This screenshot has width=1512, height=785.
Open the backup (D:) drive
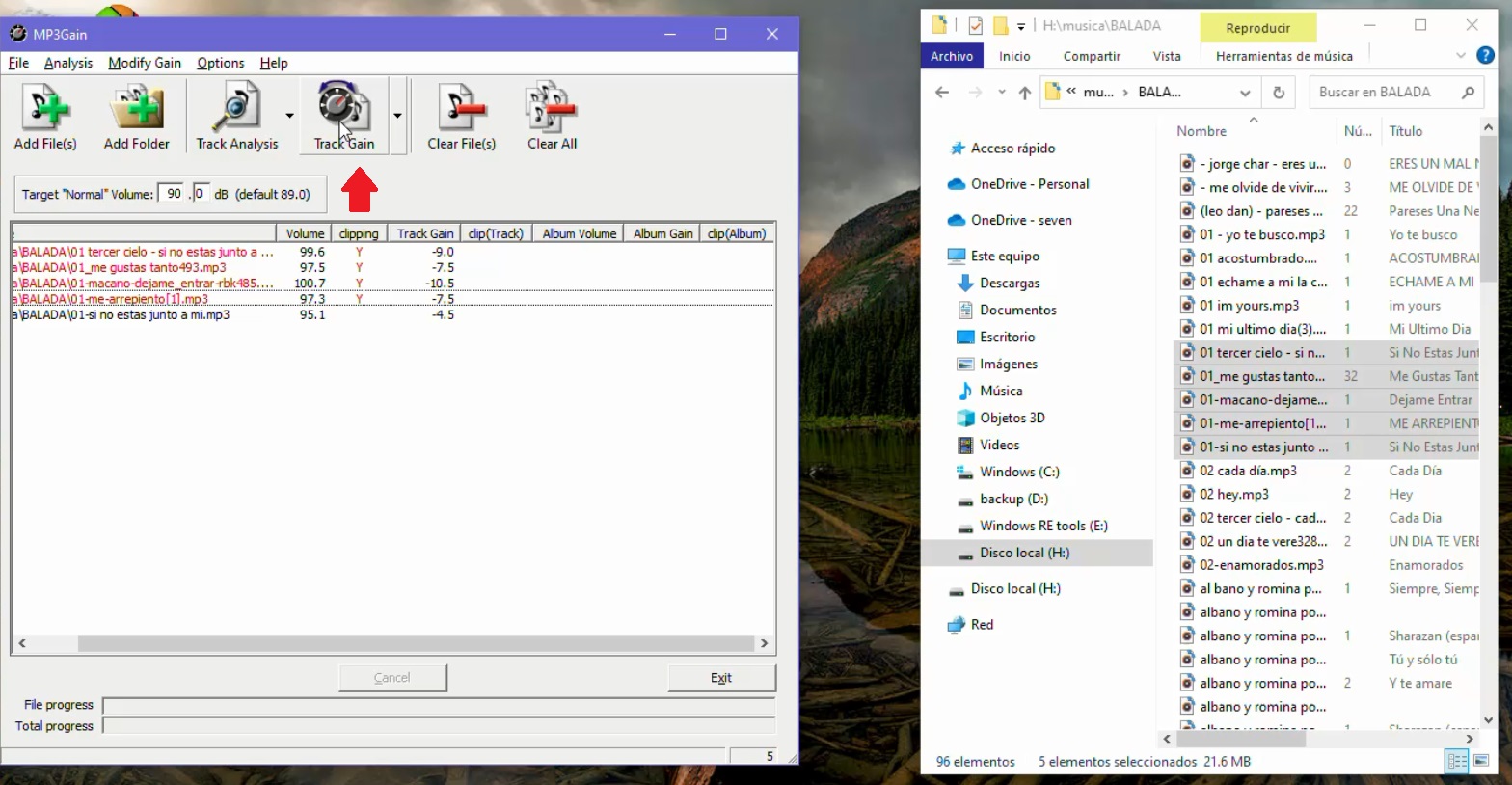1012,499
